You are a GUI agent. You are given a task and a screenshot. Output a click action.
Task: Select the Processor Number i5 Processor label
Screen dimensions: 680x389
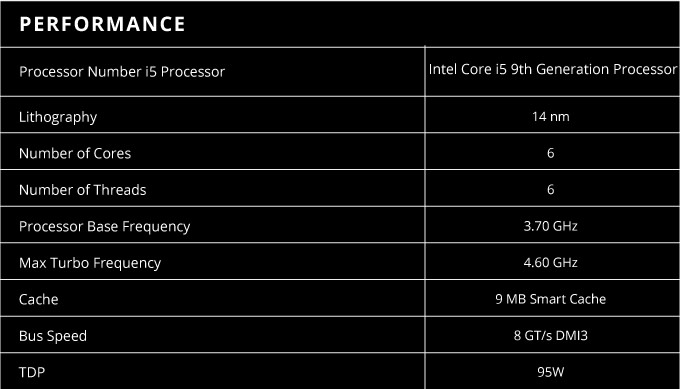pos(122,72)
